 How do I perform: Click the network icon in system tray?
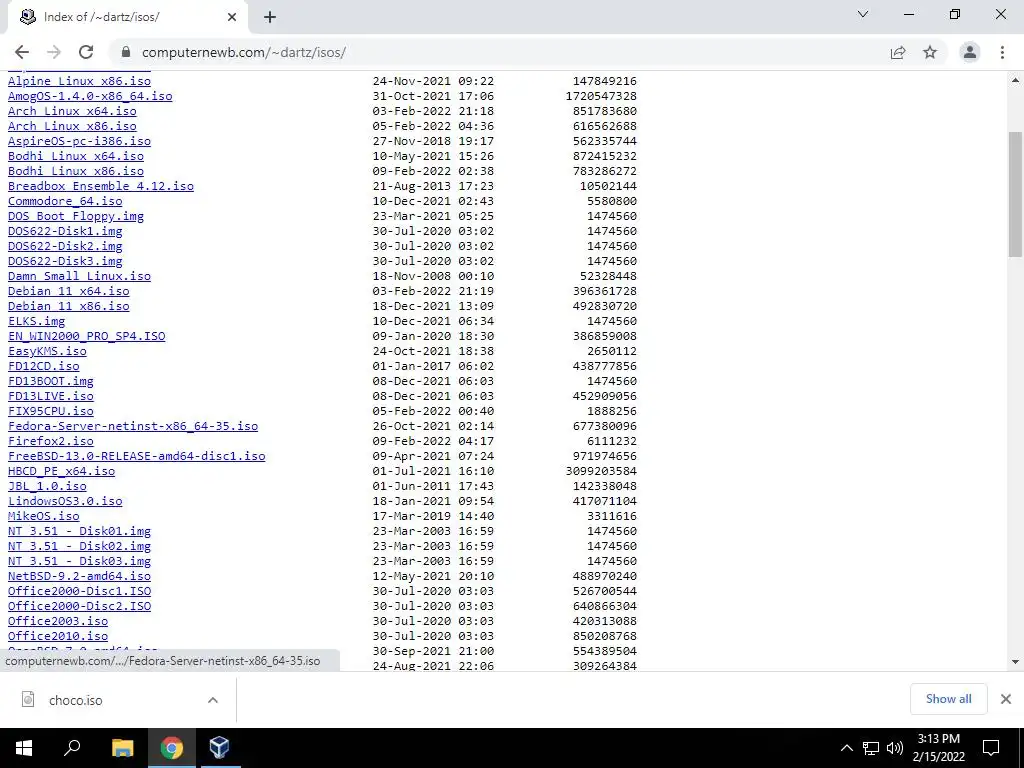871,748
